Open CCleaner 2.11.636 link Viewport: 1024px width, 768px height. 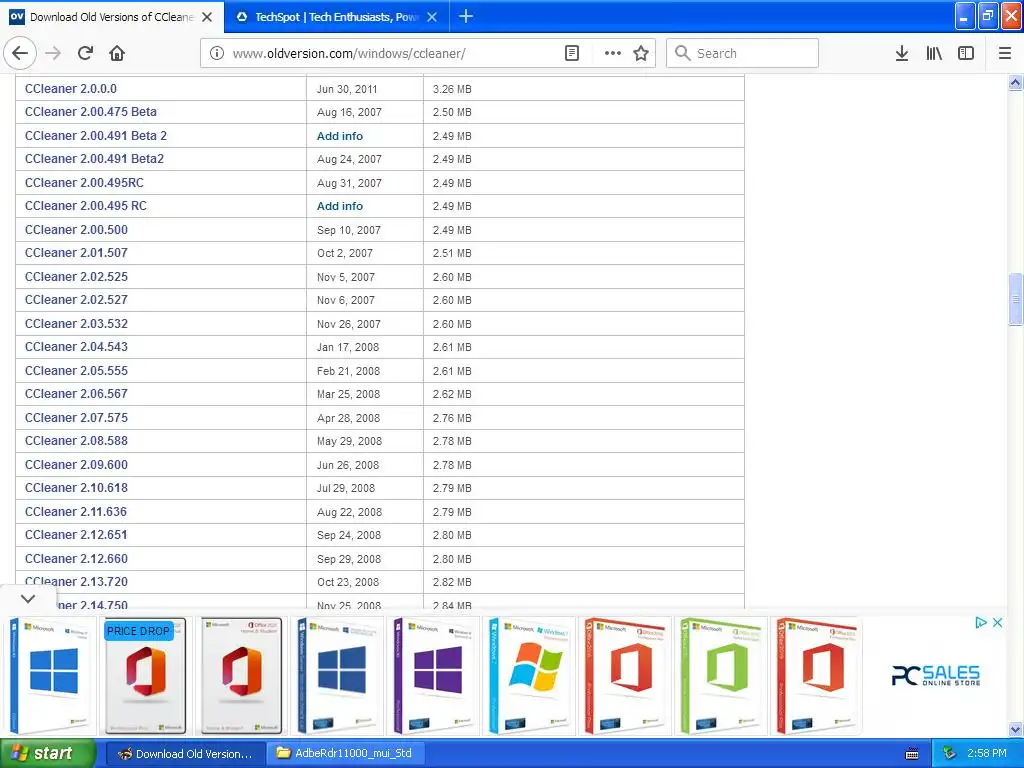(x=76, y=511)
